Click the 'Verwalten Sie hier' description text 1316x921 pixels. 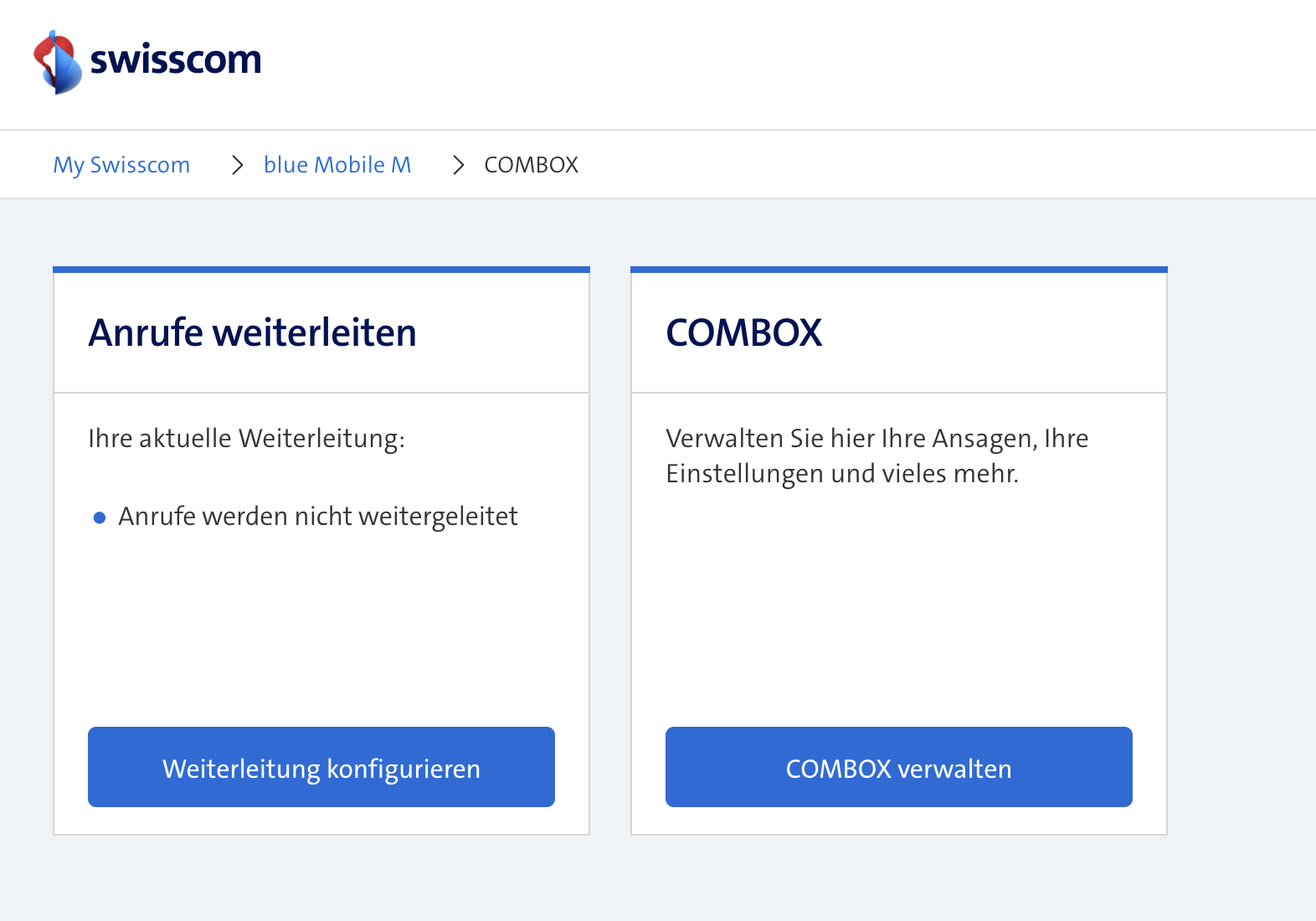tap(876, 456)
